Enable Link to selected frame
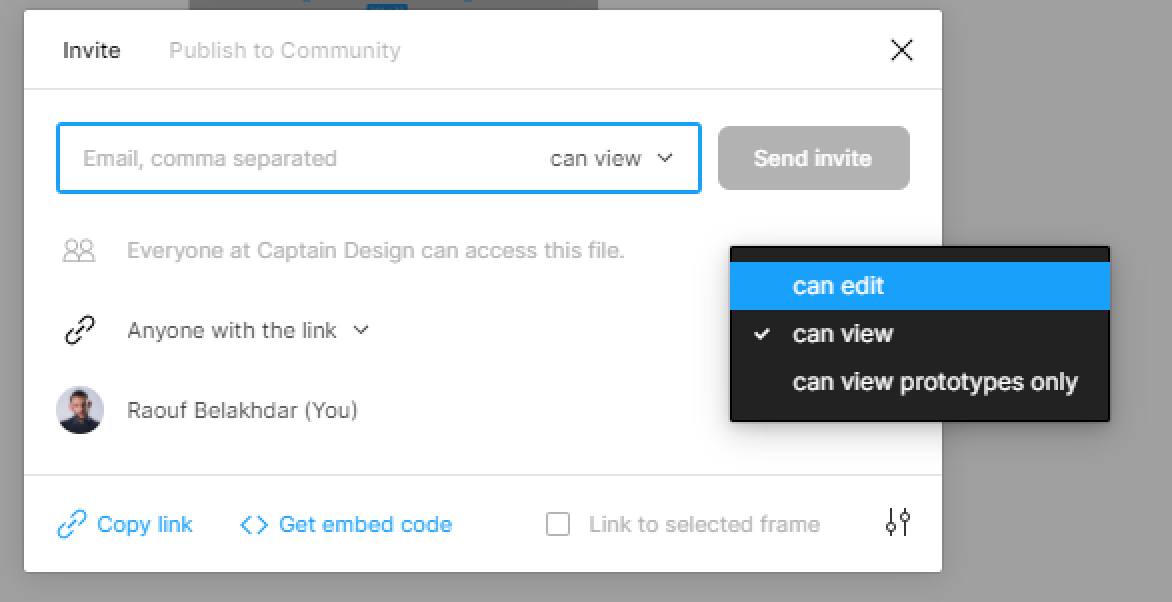Viewport: 1172px width, 602px height. click(558, 523)
